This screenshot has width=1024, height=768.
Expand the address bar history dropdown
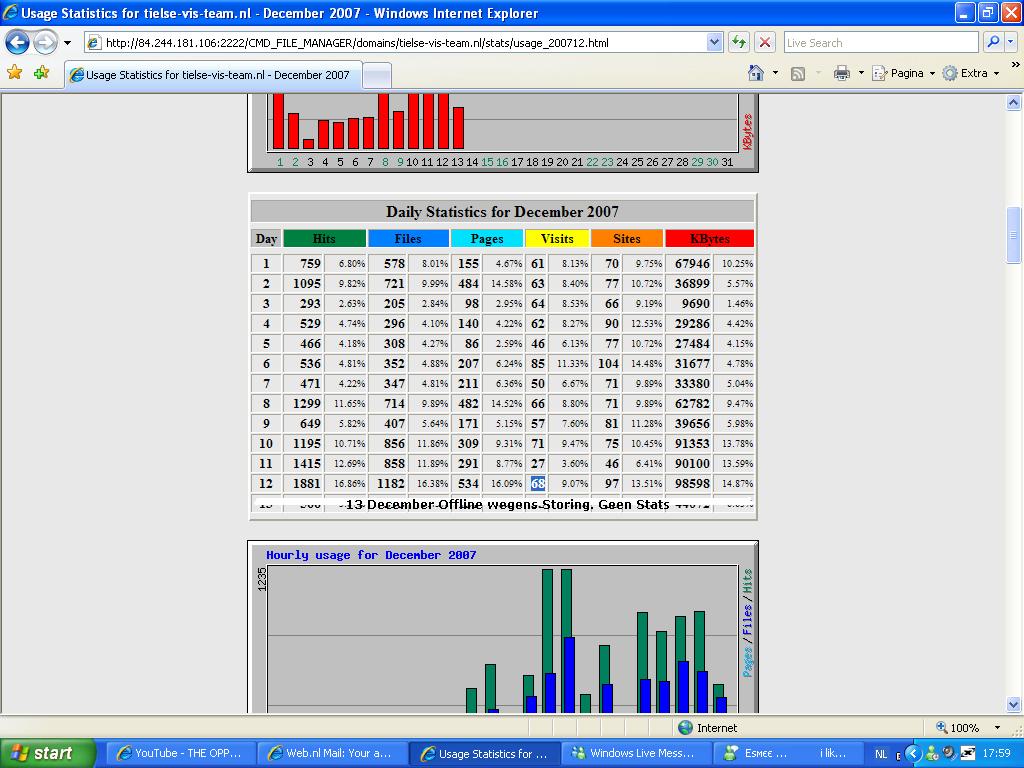(714, 43)
